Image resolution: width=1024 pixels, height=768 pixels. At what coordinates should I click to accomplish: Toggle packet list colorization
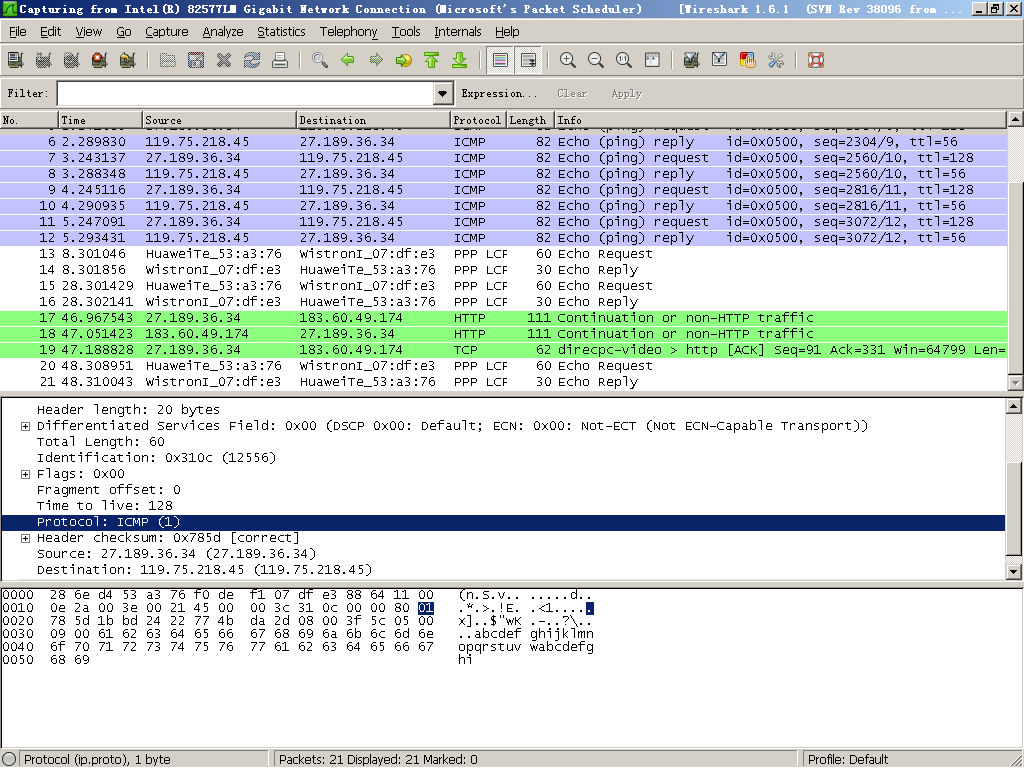point(500,60)
